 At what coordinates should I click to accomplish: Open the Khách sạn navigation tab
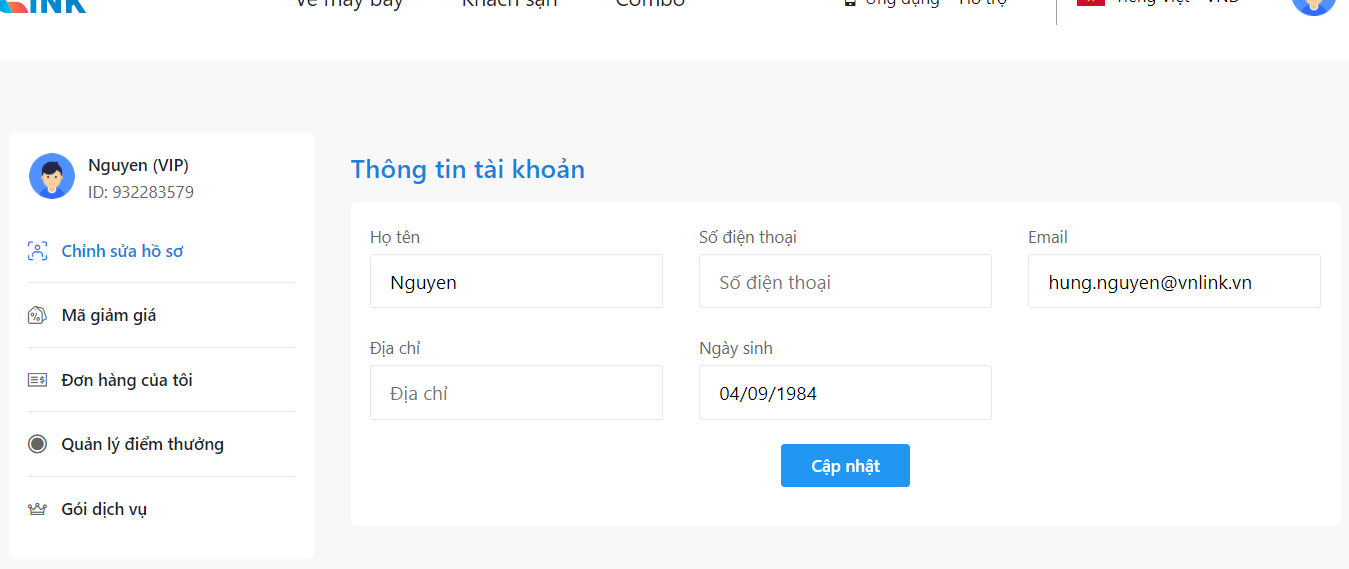[x=509, y=4]
